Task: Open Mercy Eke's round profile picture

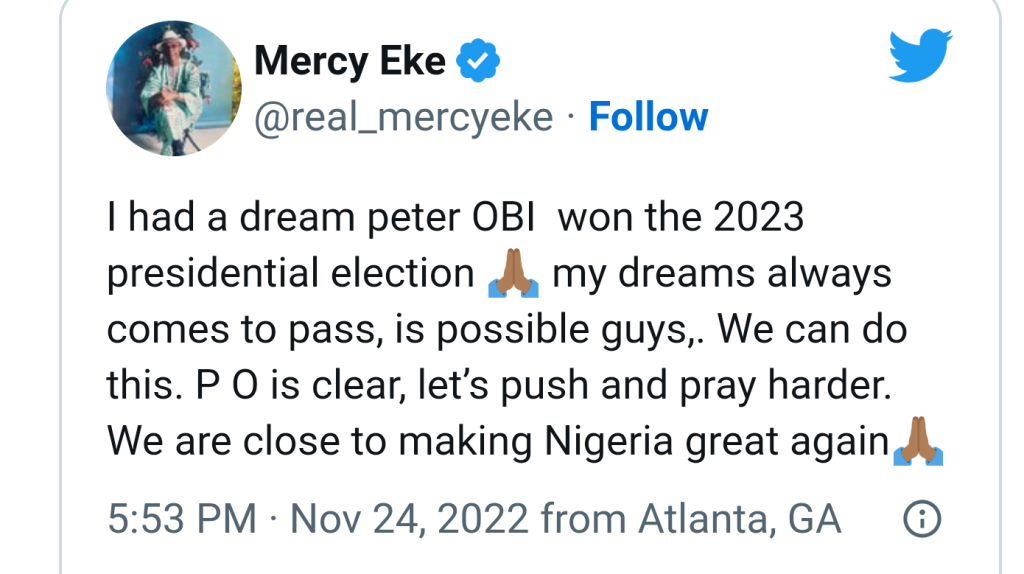Action: pyautogui.click(x=174, y=88)
